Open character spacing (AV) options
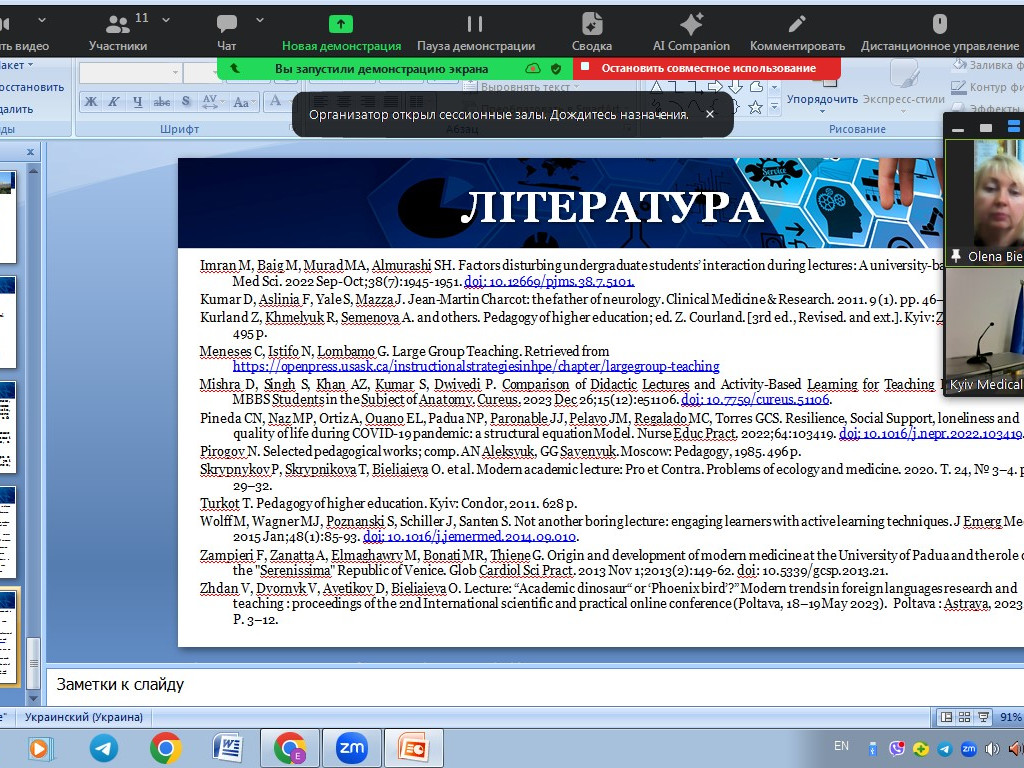1024x768 pixels. point(212,101)
